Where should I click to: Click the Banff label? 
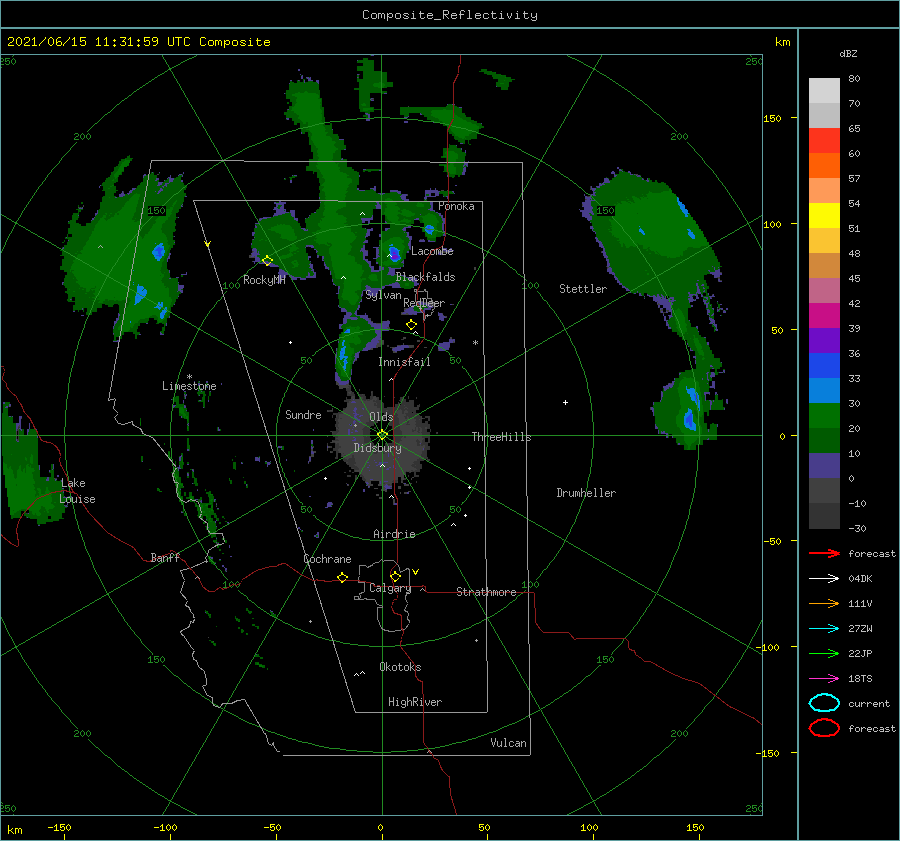(165, 557)
